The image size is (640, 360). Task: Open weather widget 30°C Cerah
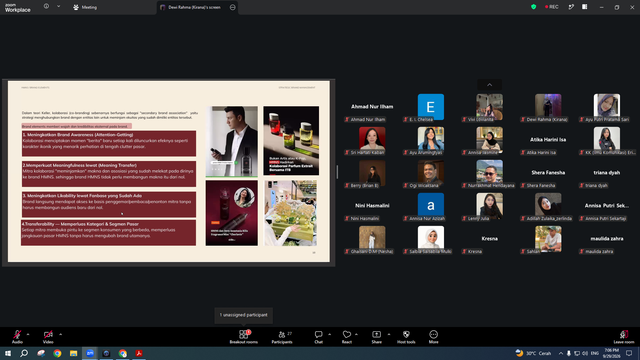(533, 353)
